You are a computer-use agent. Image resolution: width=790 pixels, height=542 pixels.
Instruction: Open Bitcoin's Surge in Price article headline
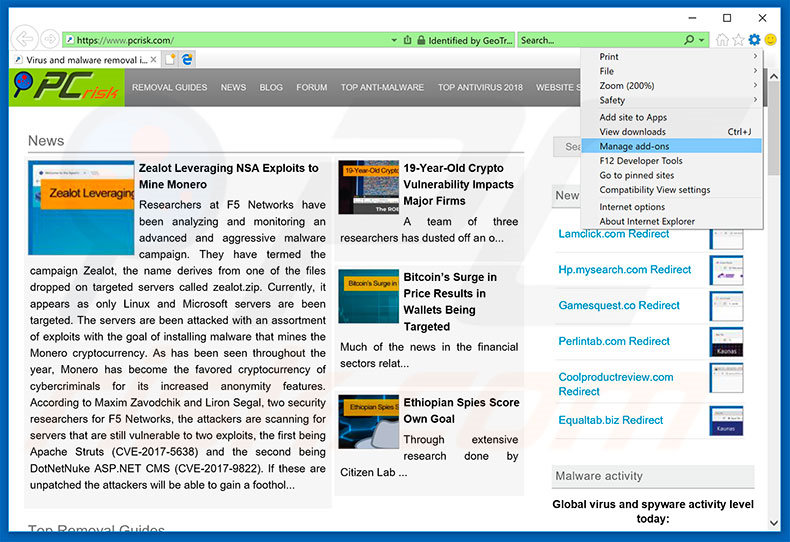(x=450, y=302)
